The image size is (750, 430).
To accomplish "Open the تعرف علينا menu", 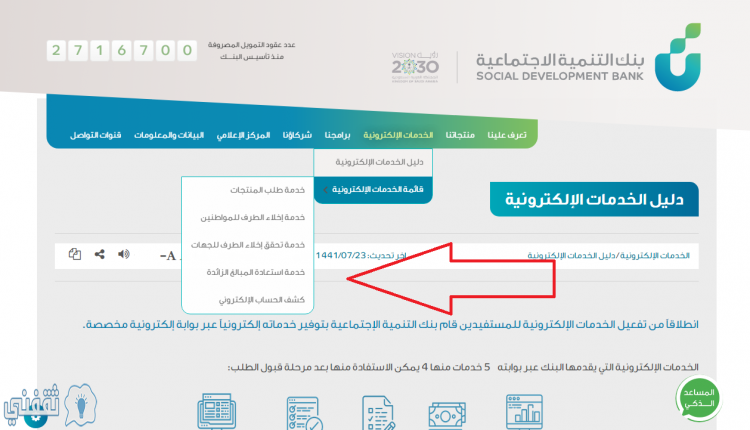I will [507, 135].
